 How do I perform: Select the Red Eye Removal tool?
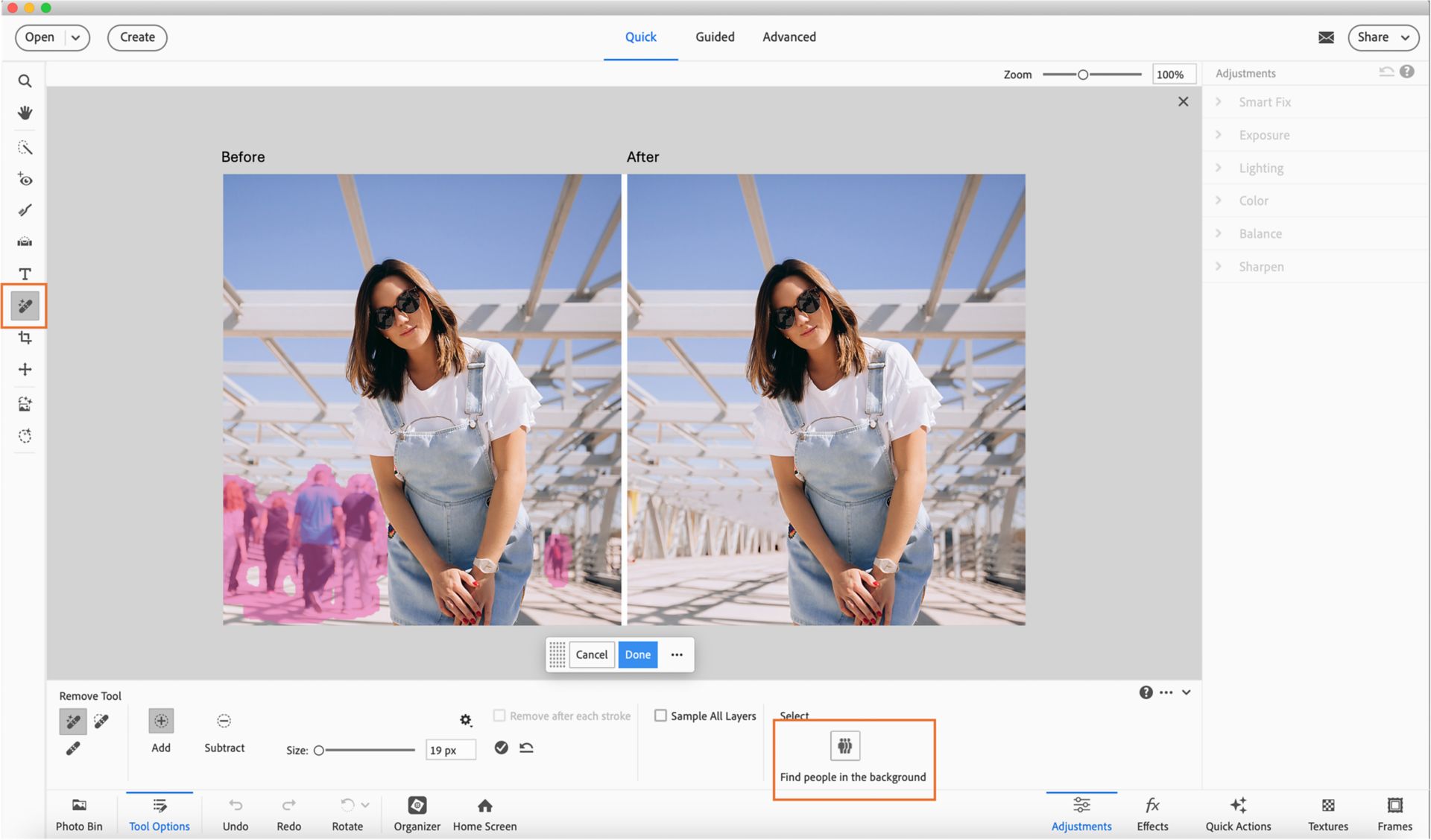(x=25, y=179)
